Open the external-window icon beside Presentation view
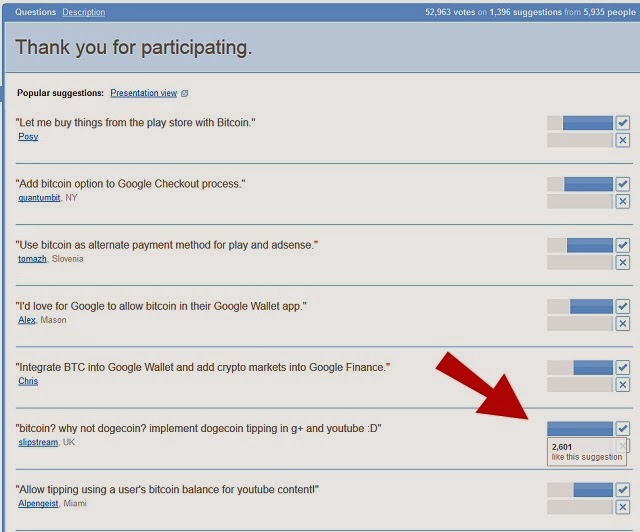640x532 pixels. point(184,93)
